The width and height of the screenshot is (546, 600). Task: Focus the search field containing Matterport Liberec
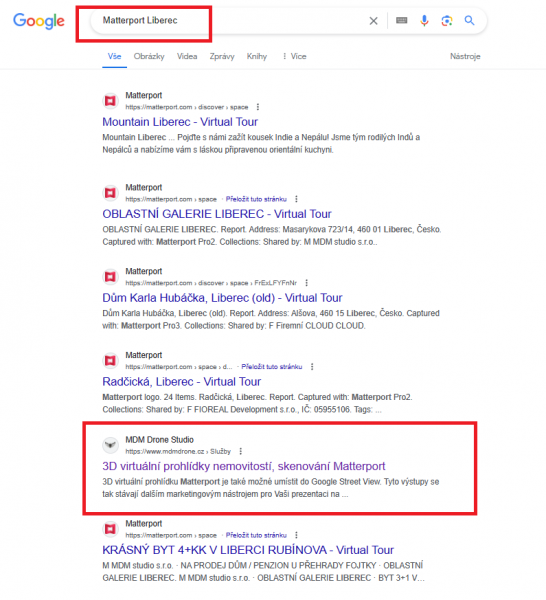230,20
